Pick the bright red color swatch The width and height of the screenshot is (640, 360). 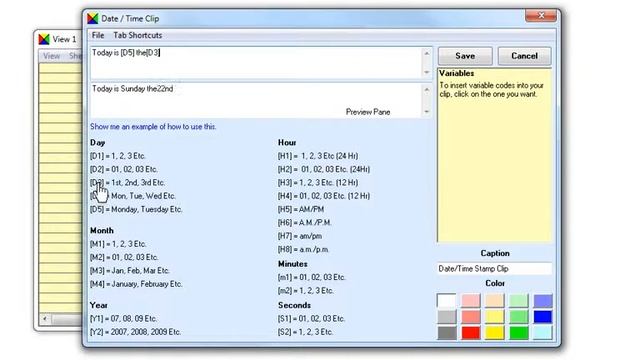[471, 333]
